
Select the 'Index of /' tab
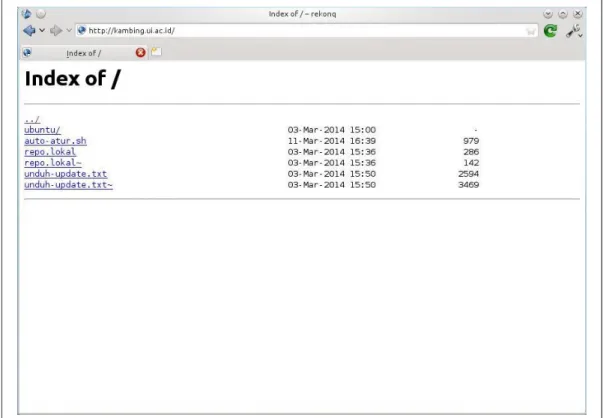[x=84, y=53]
